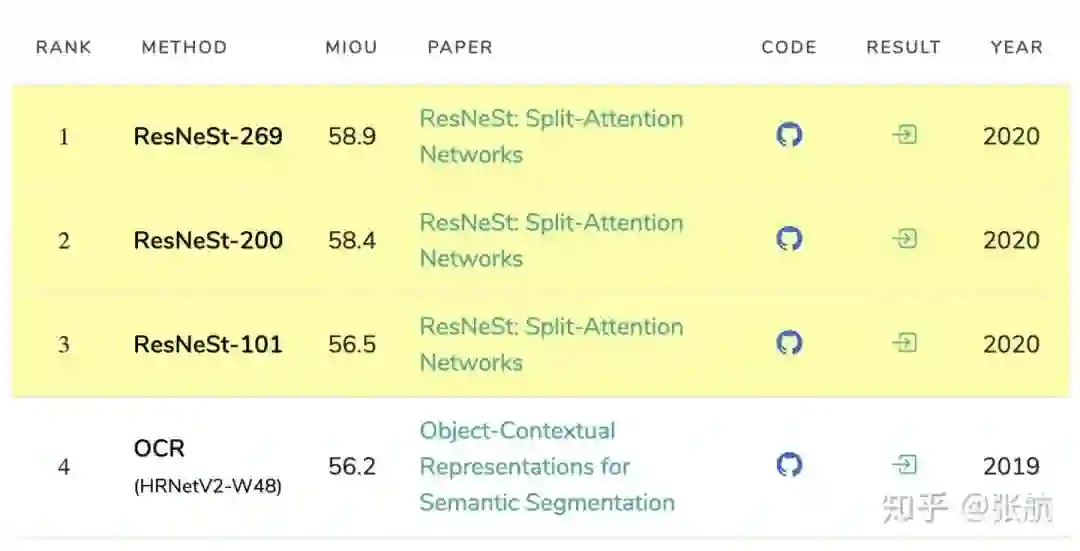Sort by the YEAR column header

coord(1016,47)
